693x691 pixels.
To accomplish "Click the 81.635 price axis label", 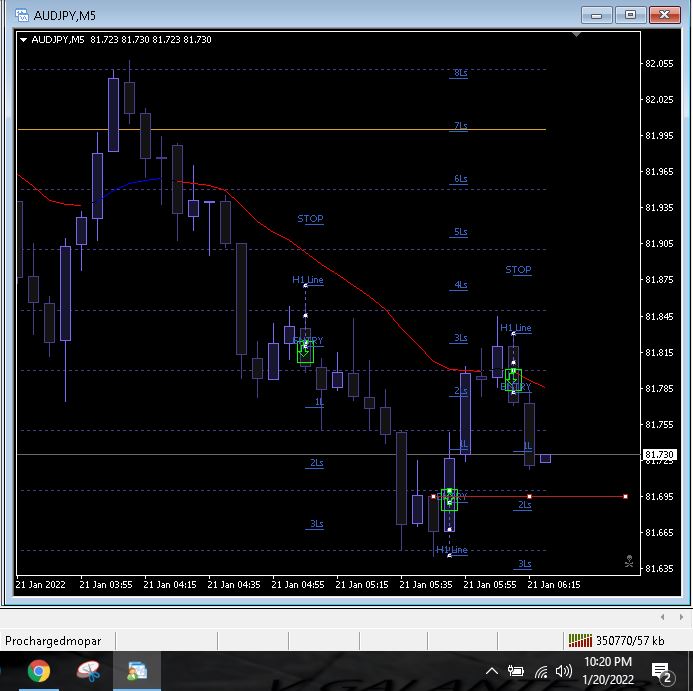I will coord(659,569).
